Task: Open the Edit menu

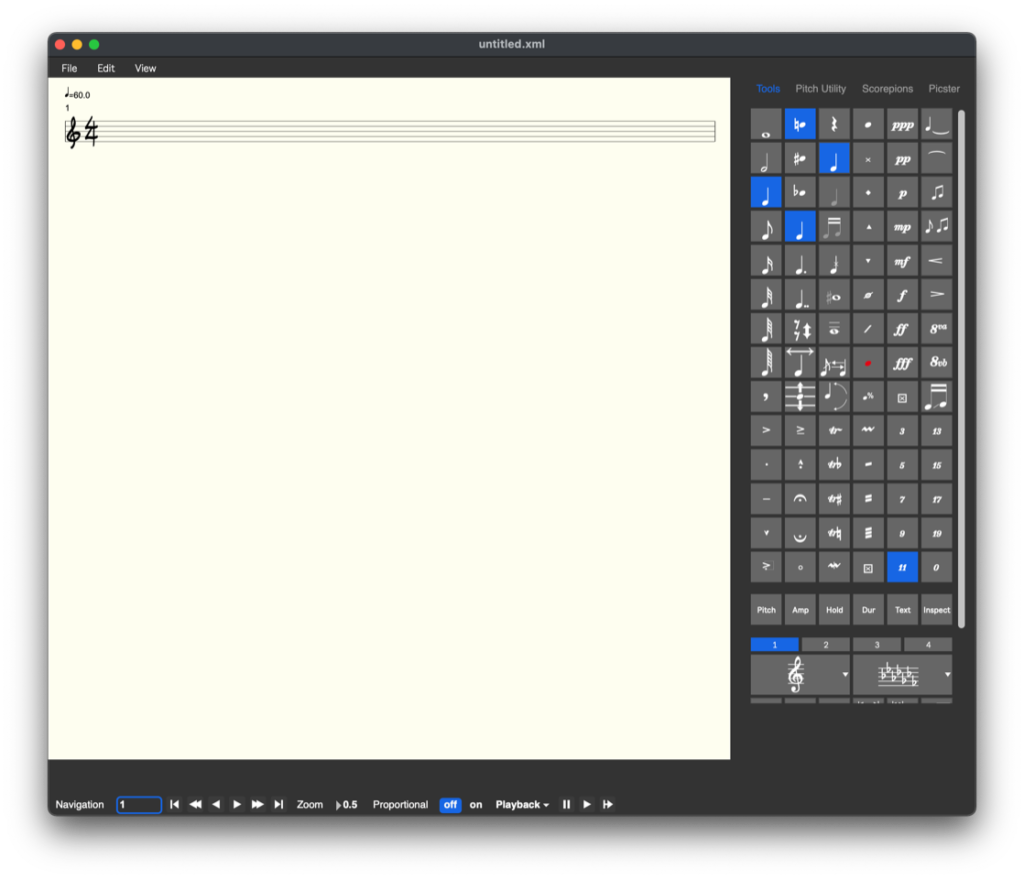Action: pos(106,68)
